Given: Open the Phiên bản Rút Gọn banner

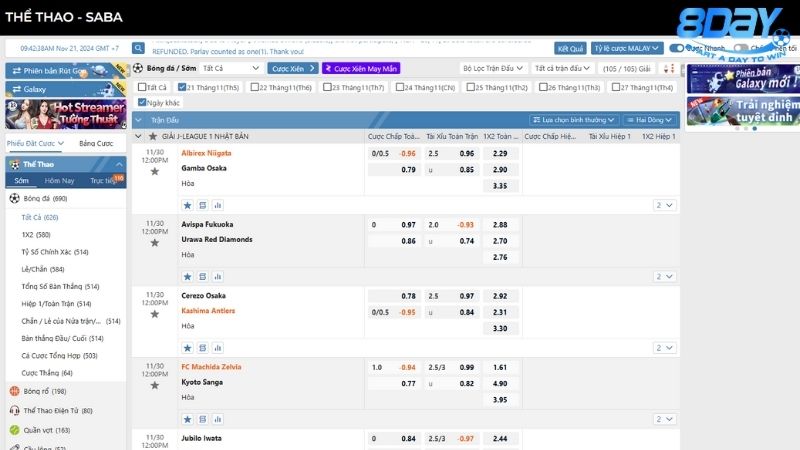Looking at the screenshot, I should coord(66,71).
